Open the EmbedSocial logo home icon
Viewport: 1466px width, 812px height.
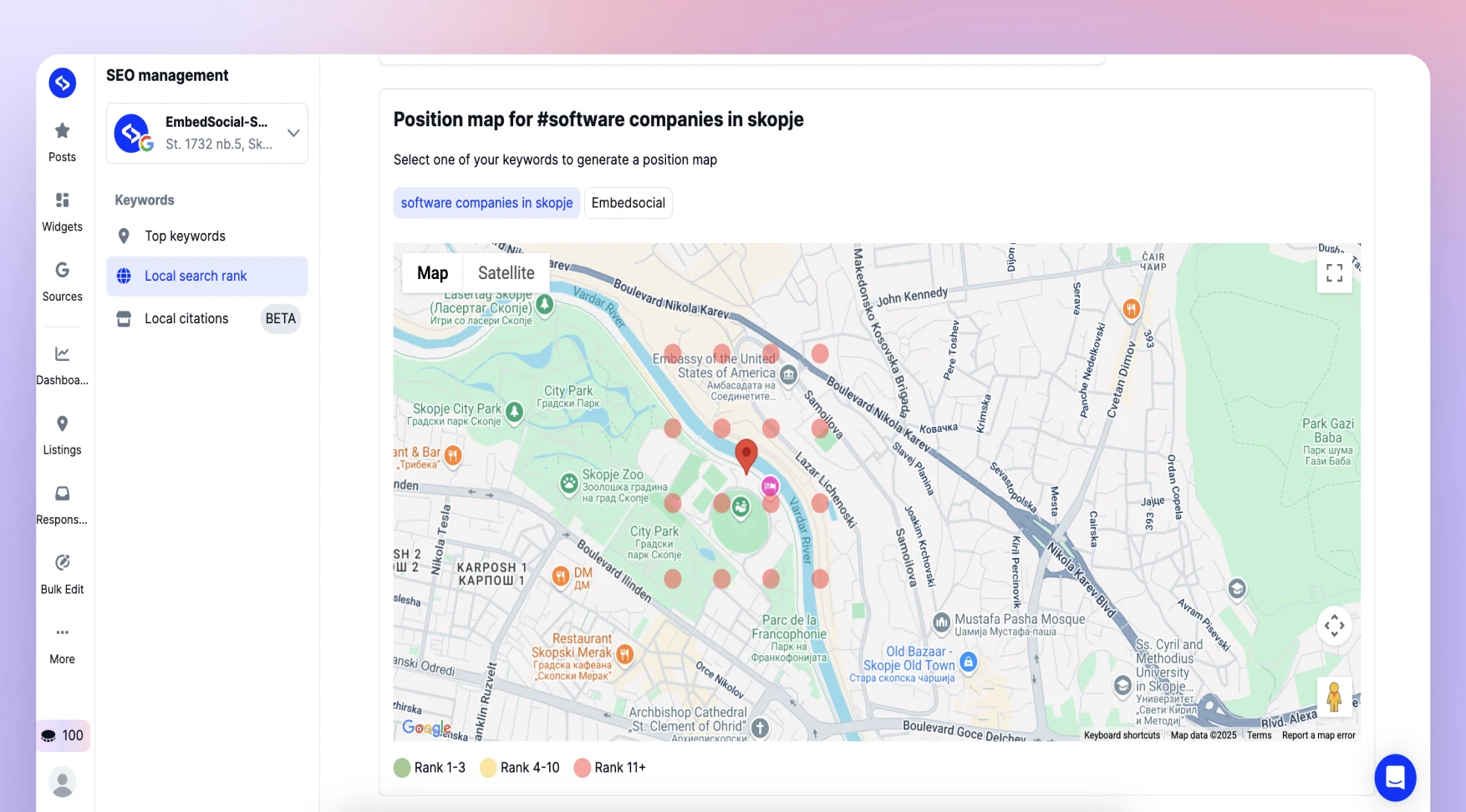click(x=62, y=83)
